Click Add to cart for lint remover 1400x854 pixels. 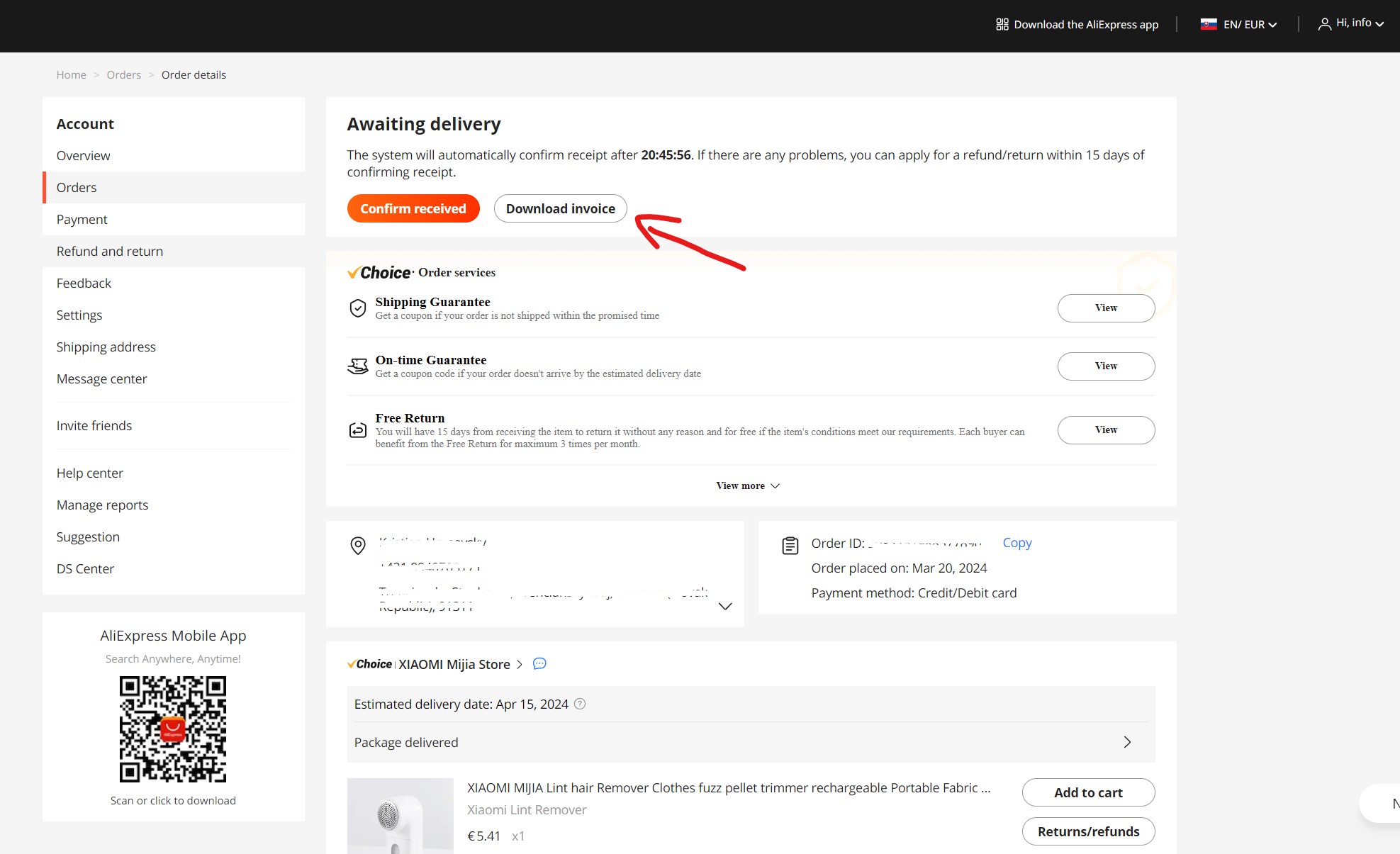(1088, 792)
